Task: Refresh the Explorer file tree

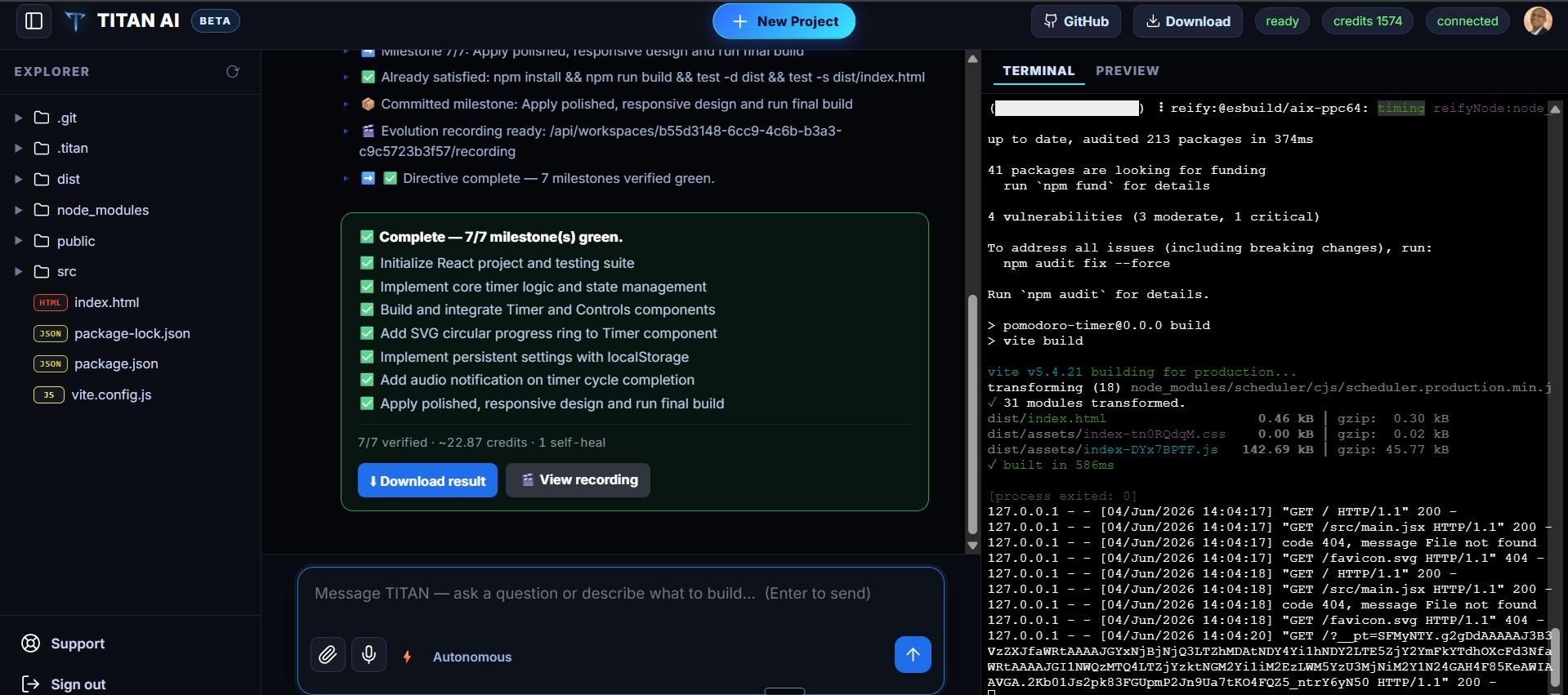Action: pos(233,72)
